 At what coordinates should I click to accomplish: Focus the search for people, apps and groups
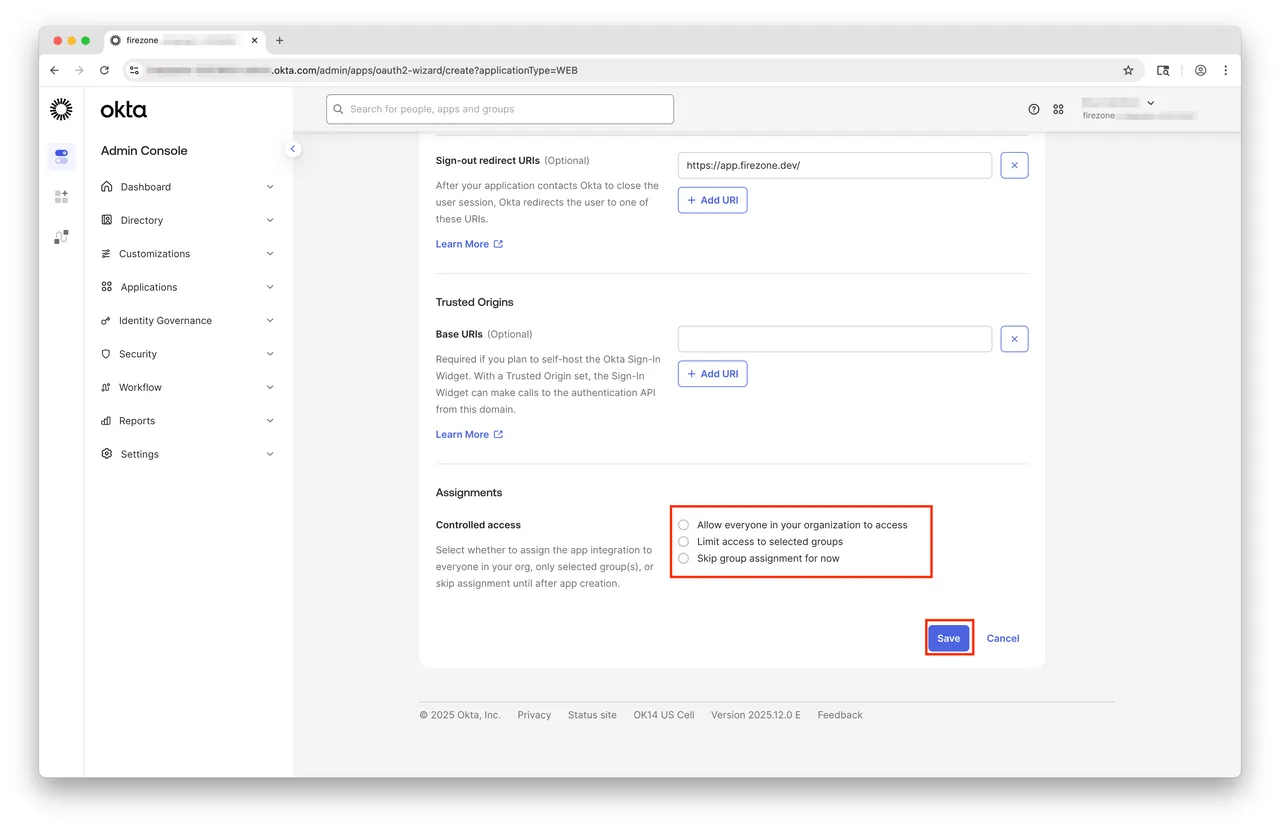pyautogui.click(x=500, y=109)
